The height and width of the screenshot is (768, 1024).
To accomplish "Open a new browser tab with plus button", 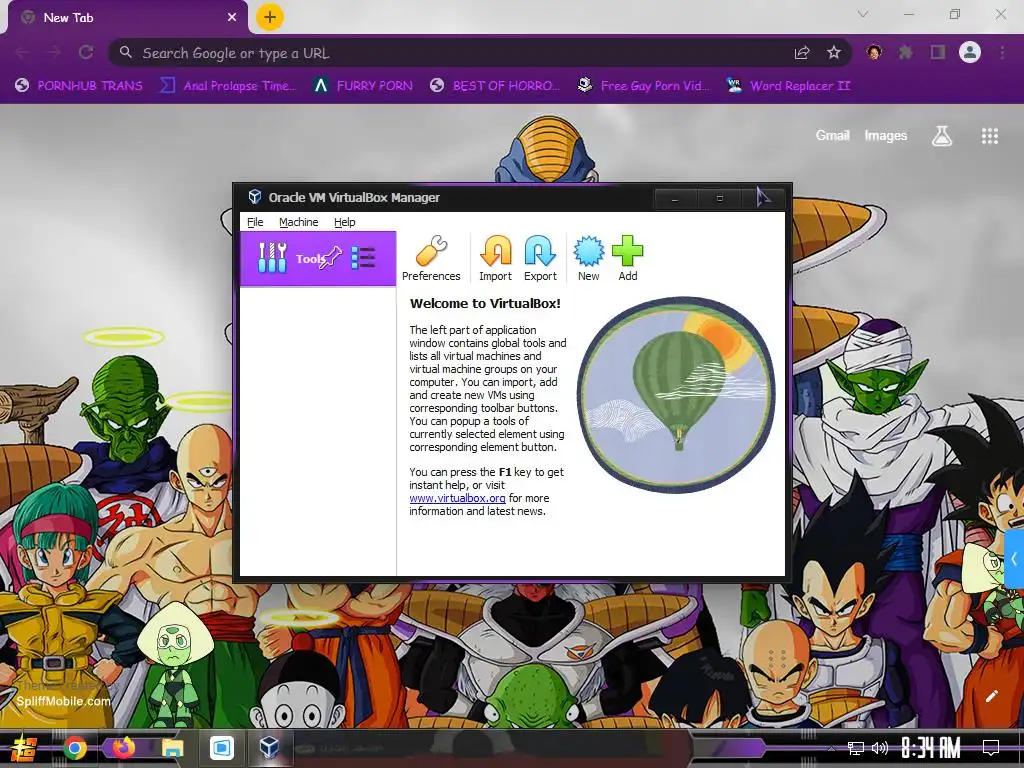I will pyautogui.click(x=270, y=17).
